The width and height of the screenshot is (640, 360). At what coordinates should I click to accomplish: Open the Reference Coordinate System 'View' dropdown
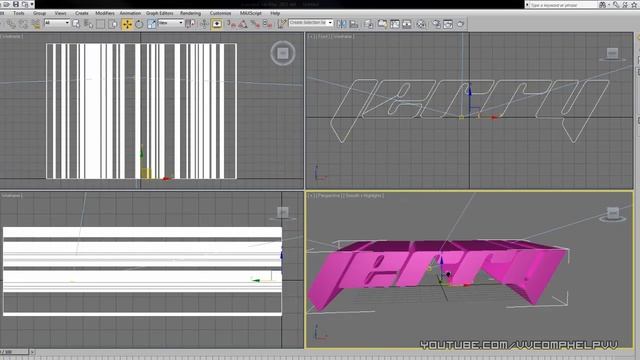[x=171, y=23]
